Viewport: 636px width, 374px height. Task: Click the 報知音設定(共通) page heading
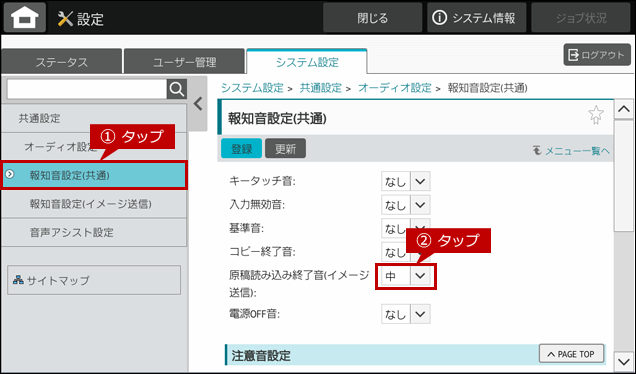point(277,118)
